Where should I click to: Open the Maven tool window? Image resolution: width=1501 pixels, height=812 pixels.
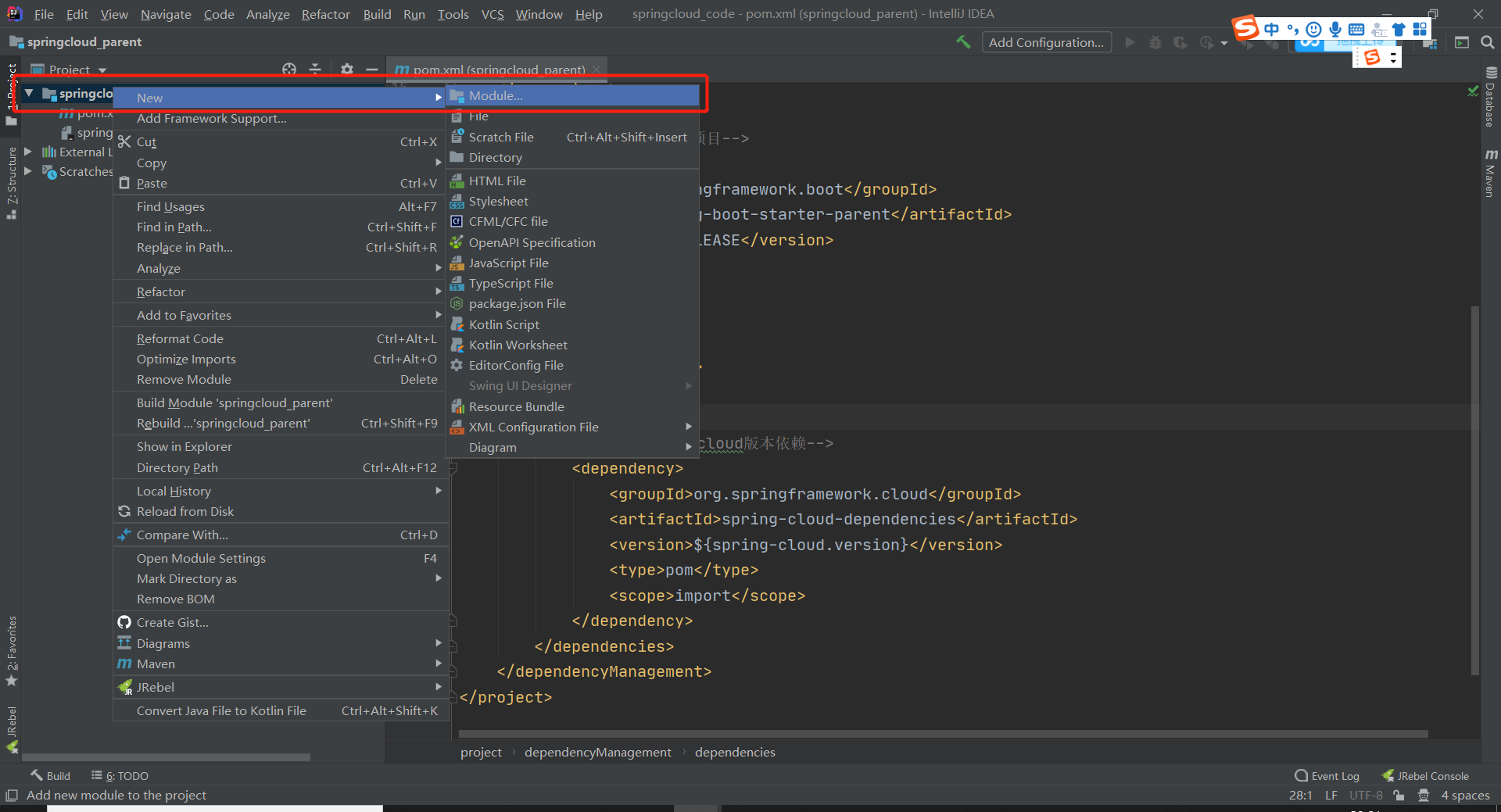[1491, 173]
